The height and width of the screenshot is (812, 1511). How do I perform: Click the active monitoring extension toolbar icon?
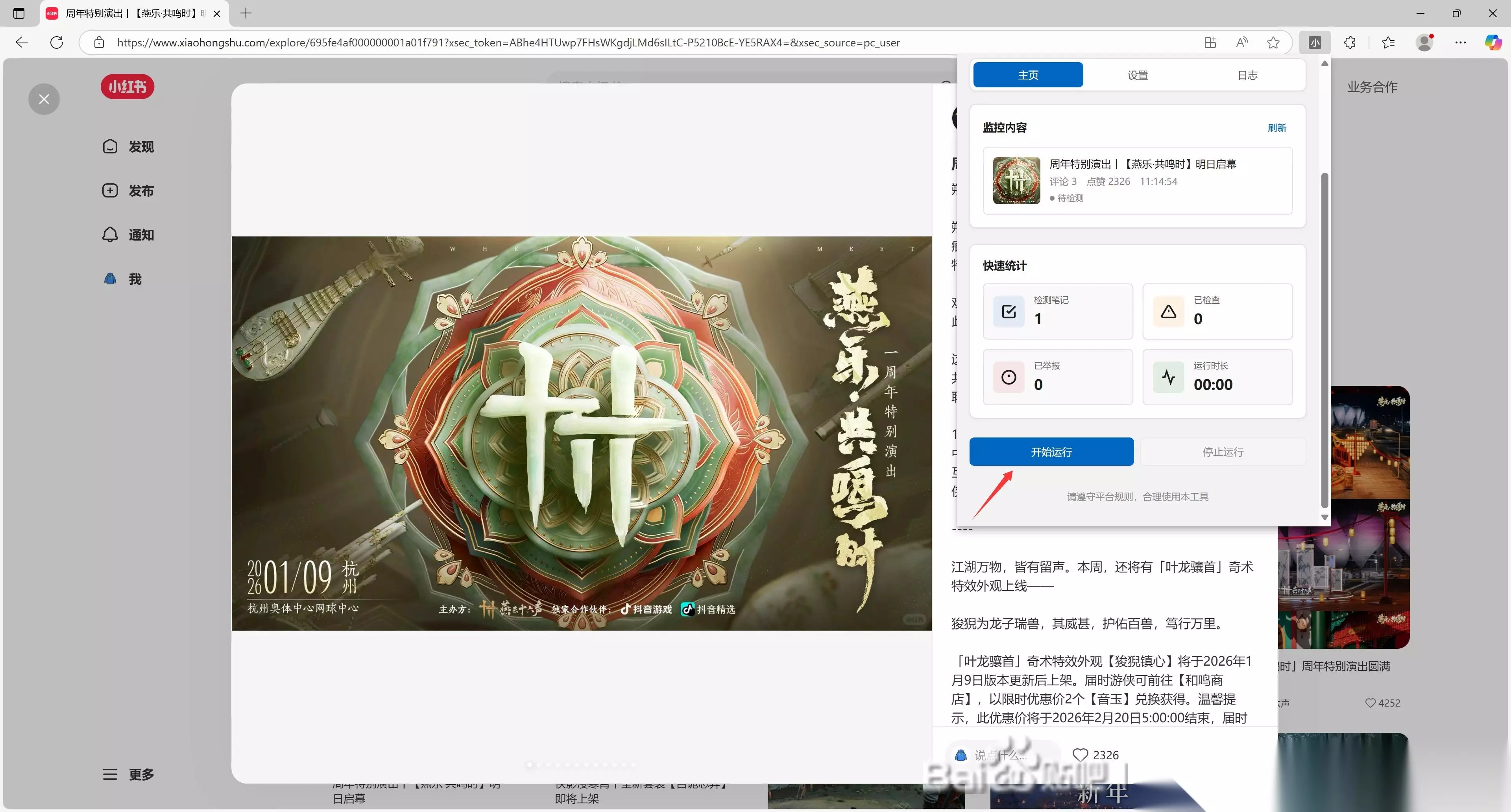click(x=1315, y=42)
